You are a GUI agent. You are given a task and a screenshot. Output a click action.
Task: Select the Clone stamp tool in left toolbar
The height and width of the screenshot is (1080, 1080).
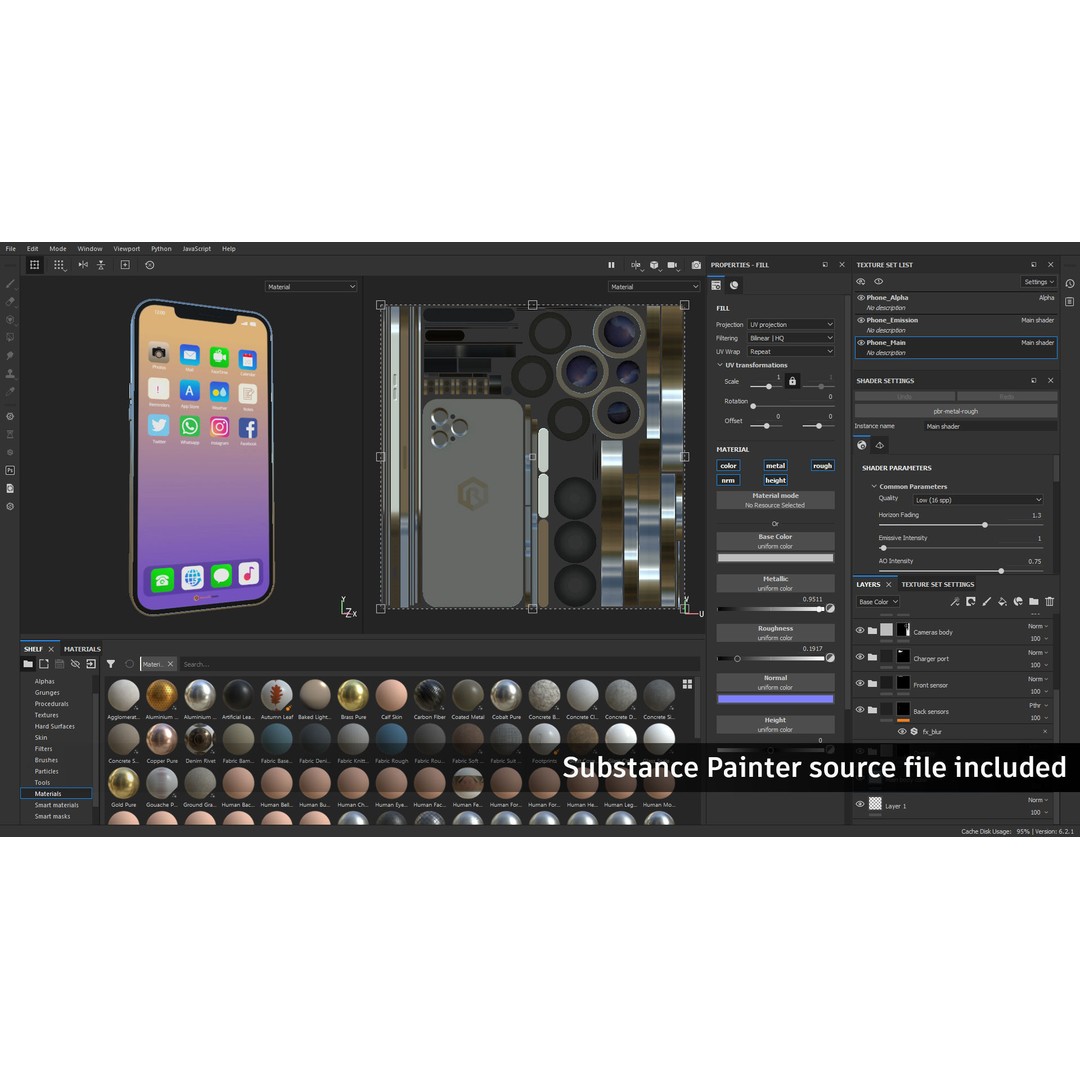[10, 373]
